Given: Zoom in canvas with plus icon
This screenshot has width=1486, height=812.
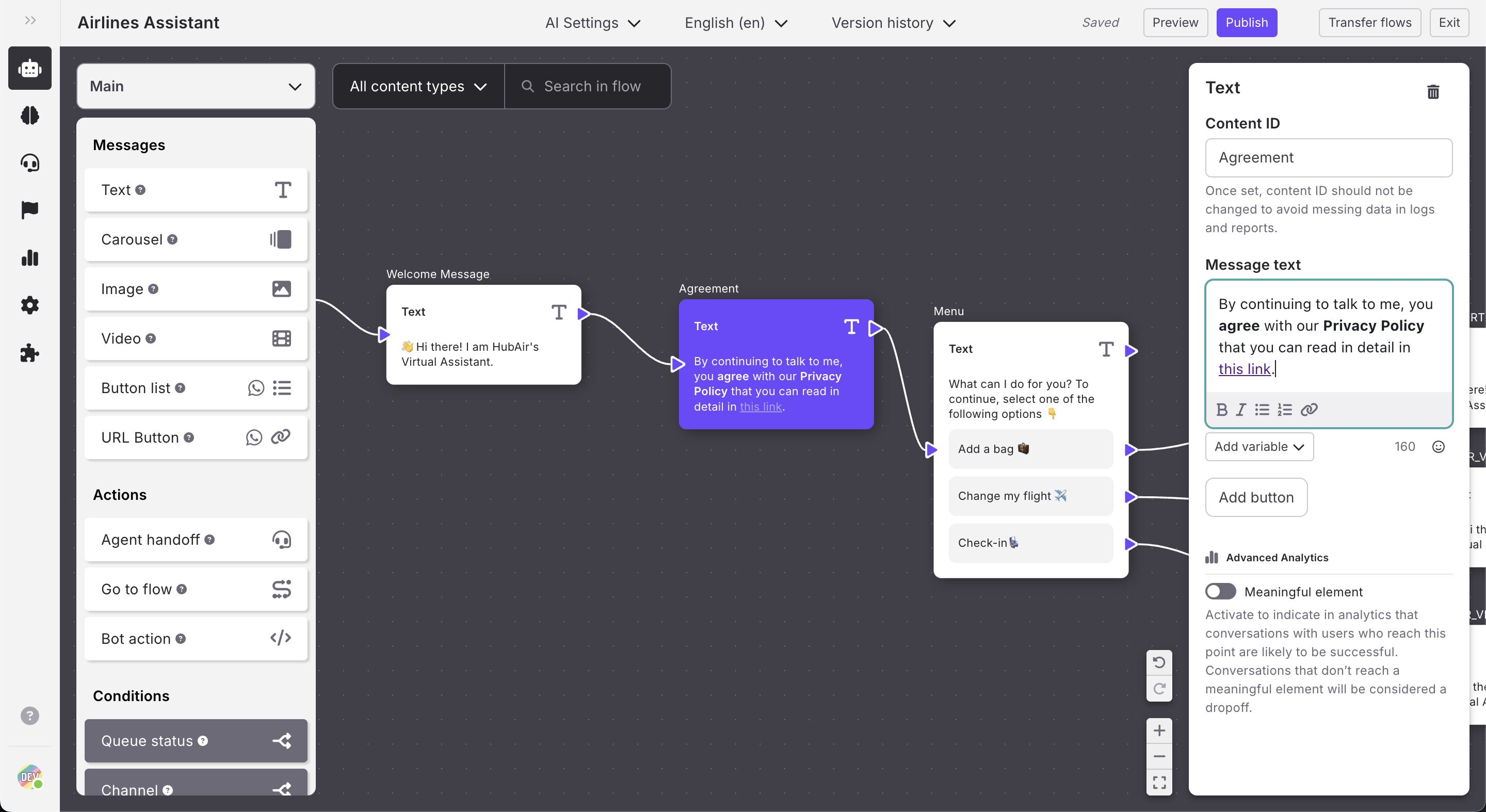Looking at the screenshot, I should 1159,730.
